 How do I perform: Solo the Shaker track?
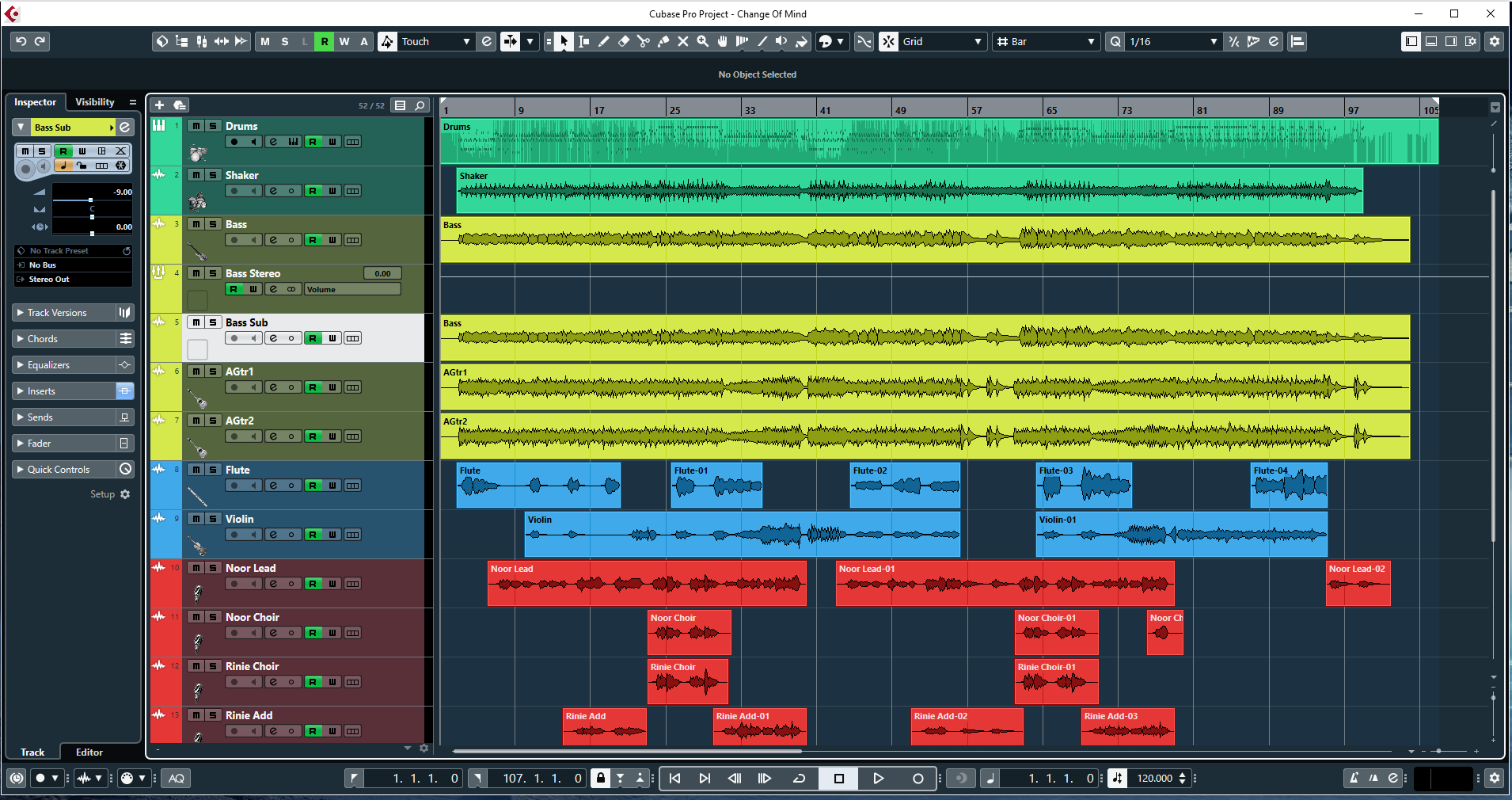[x=213, y=175]
